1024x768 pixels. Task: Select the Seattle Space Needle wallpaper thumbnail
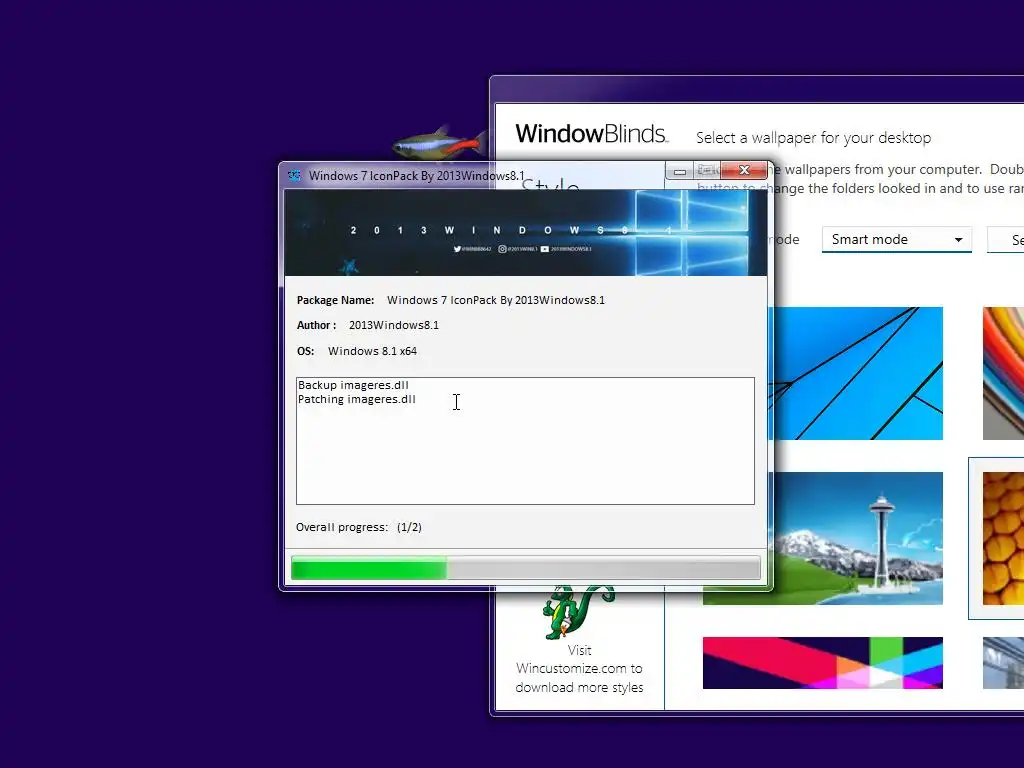tap(858, 539)
